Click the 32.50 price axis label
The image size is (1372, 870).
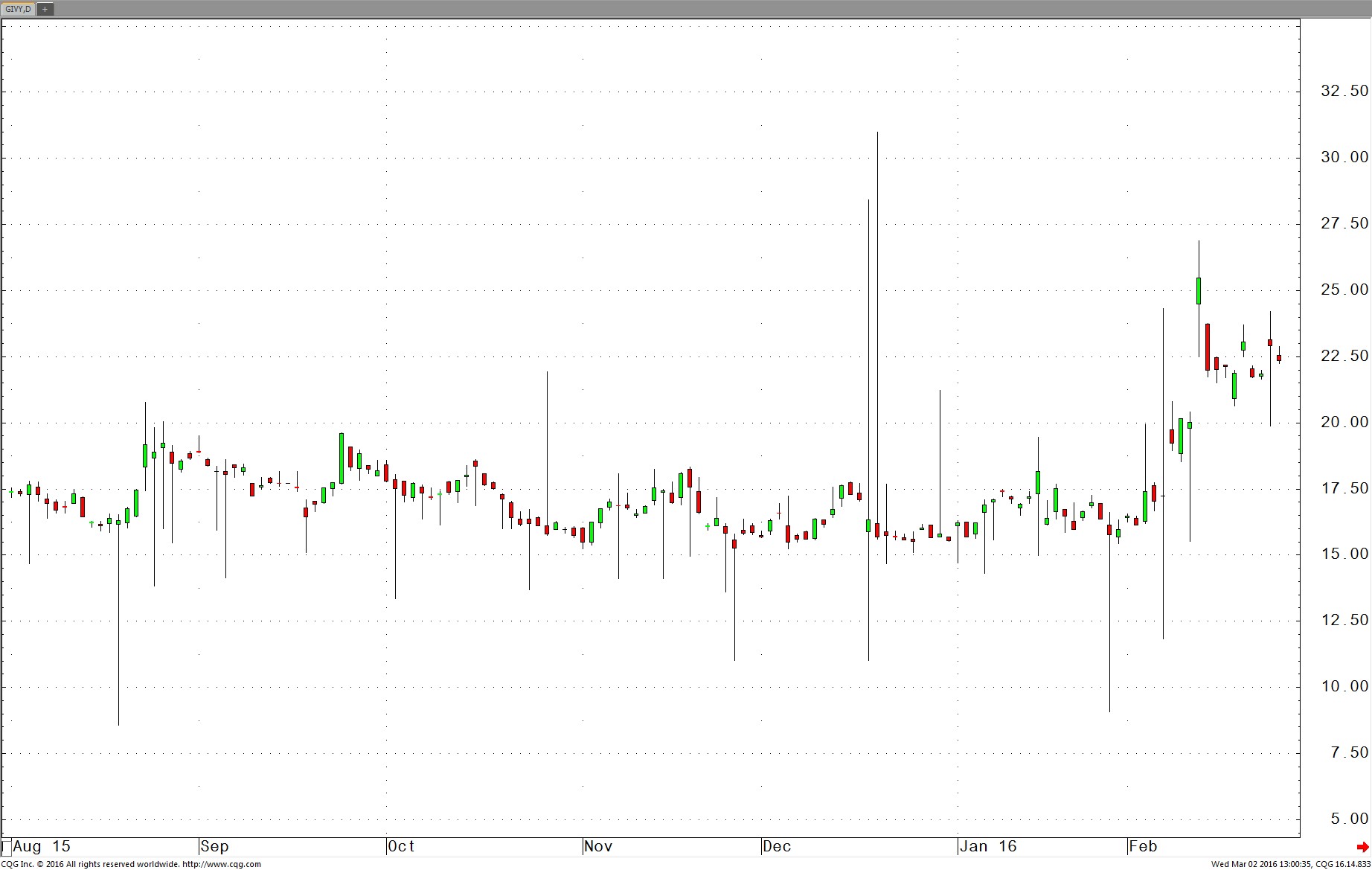click(x=1344, y=91)
